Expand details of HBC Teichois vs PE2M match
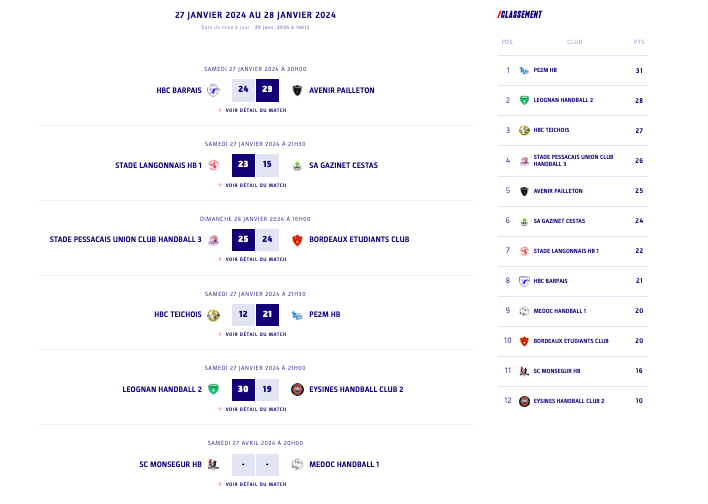 255,334
